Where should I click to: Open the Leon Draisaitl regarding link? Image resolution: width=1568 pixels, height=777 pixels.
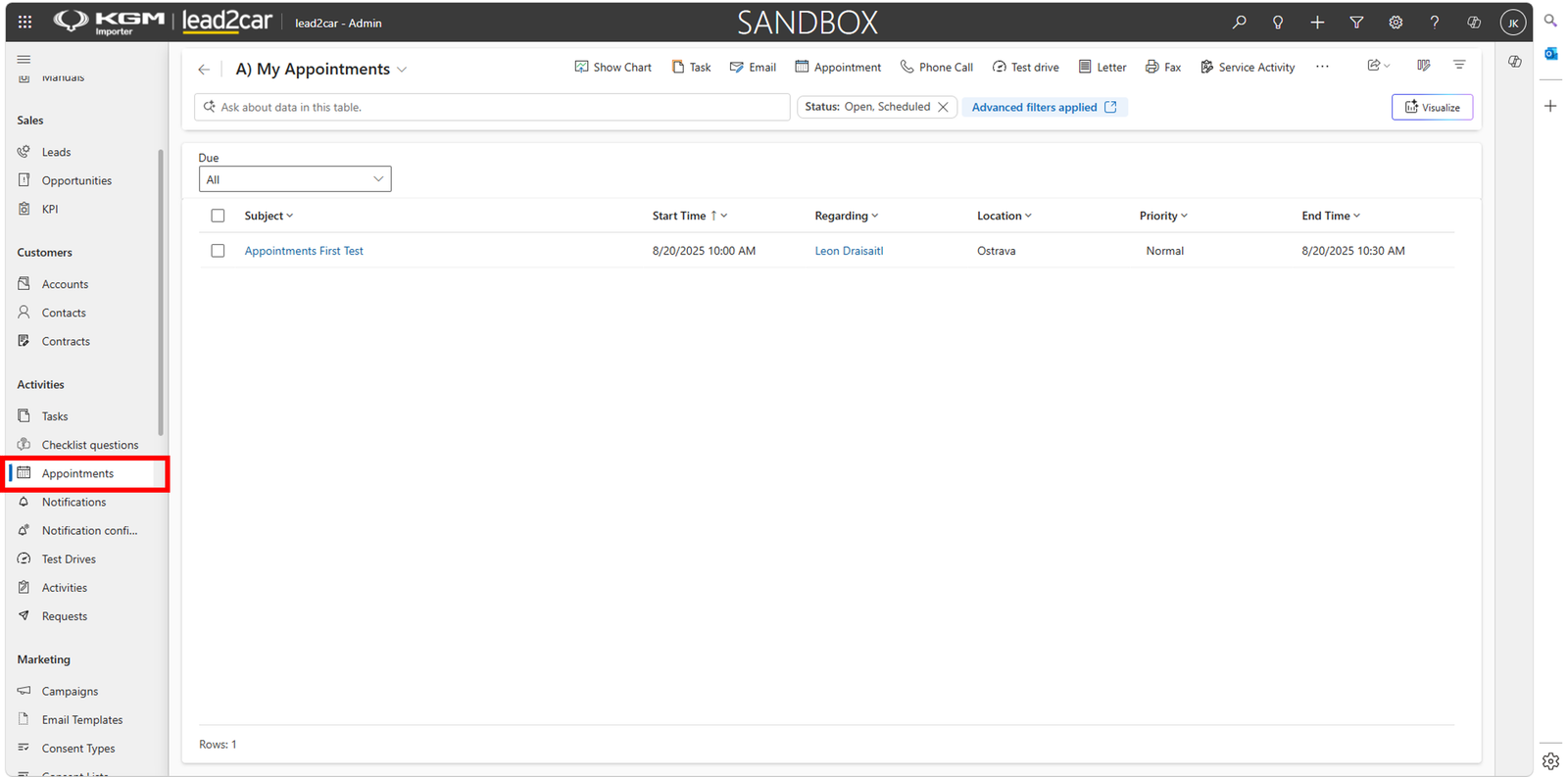849,251
